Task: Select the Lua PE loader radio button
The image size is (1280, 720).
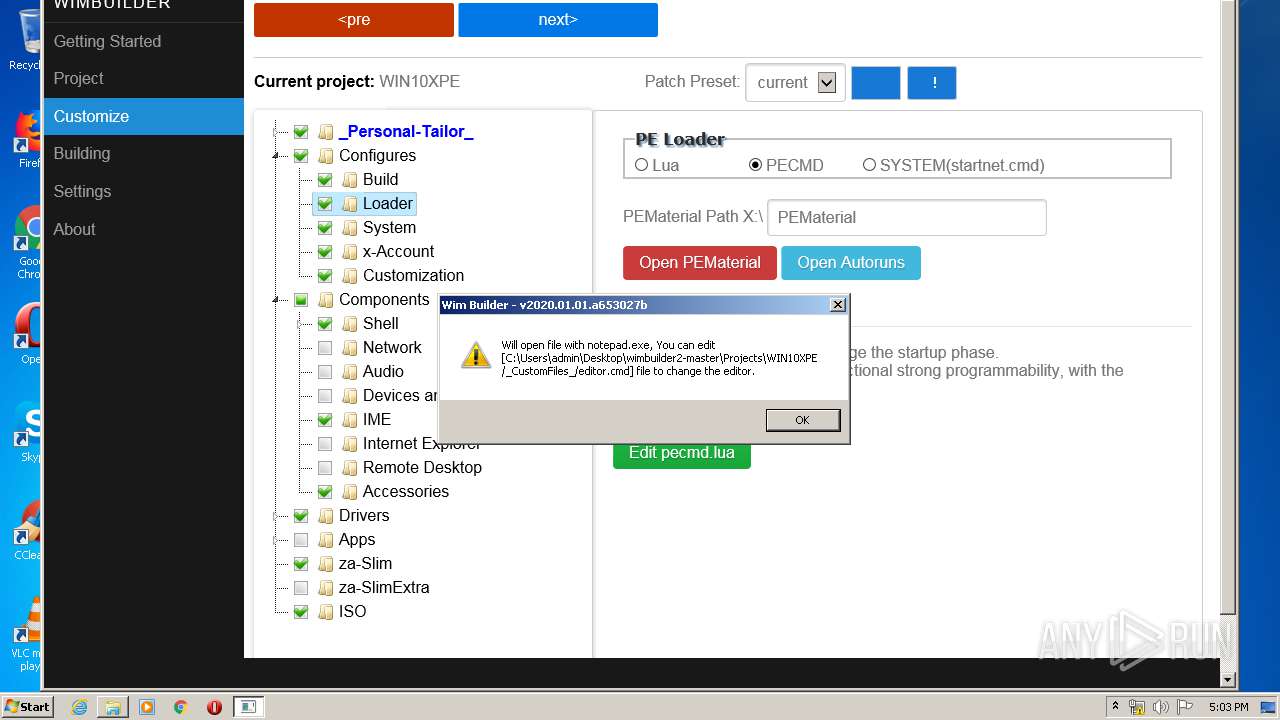Action: click(x=642, y=165)
